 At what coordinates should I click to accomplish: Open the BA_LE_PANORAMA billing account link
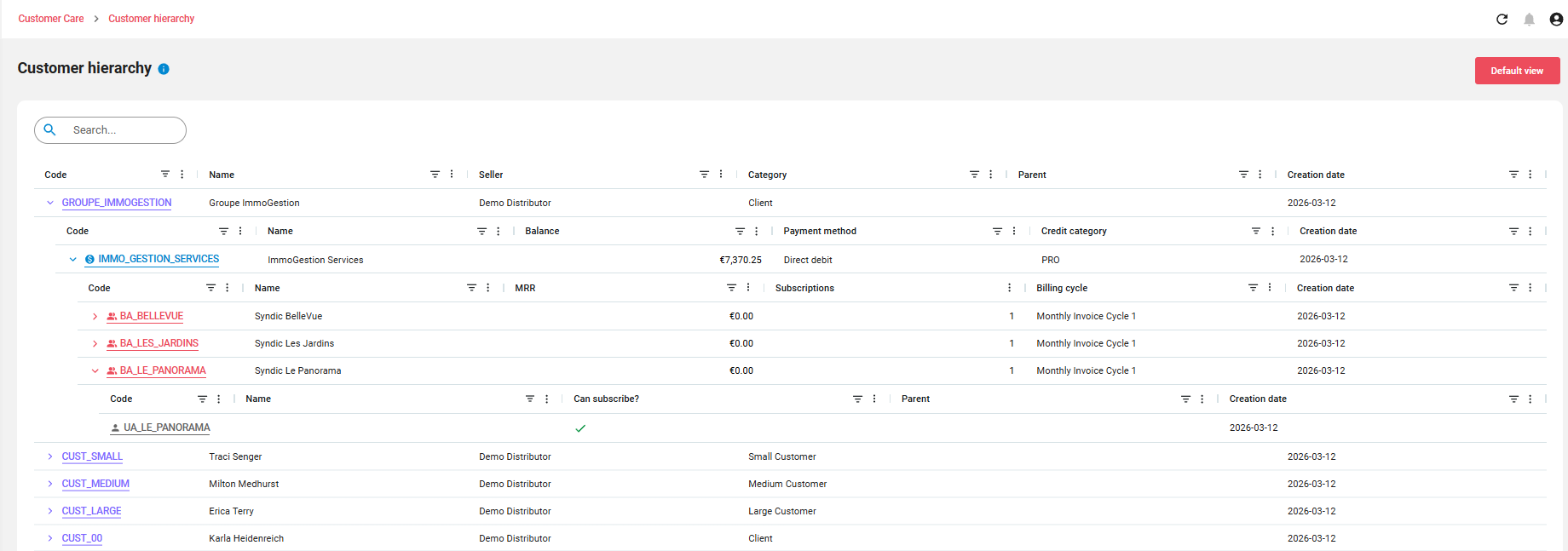163,370
